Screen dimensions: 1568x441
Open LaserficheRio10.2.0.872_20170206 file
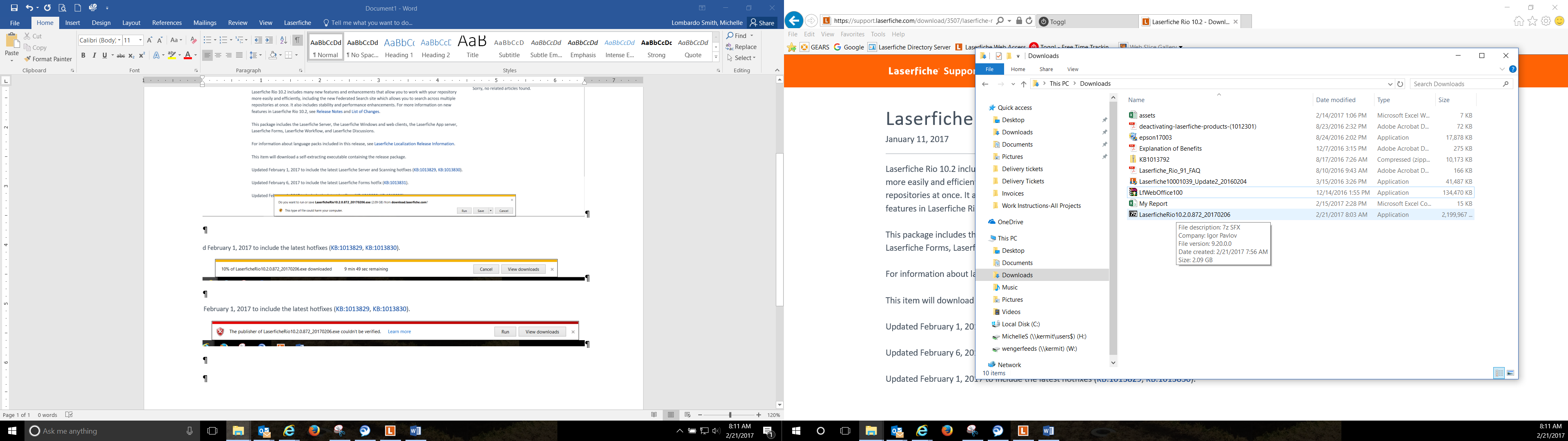point(1184,214)
